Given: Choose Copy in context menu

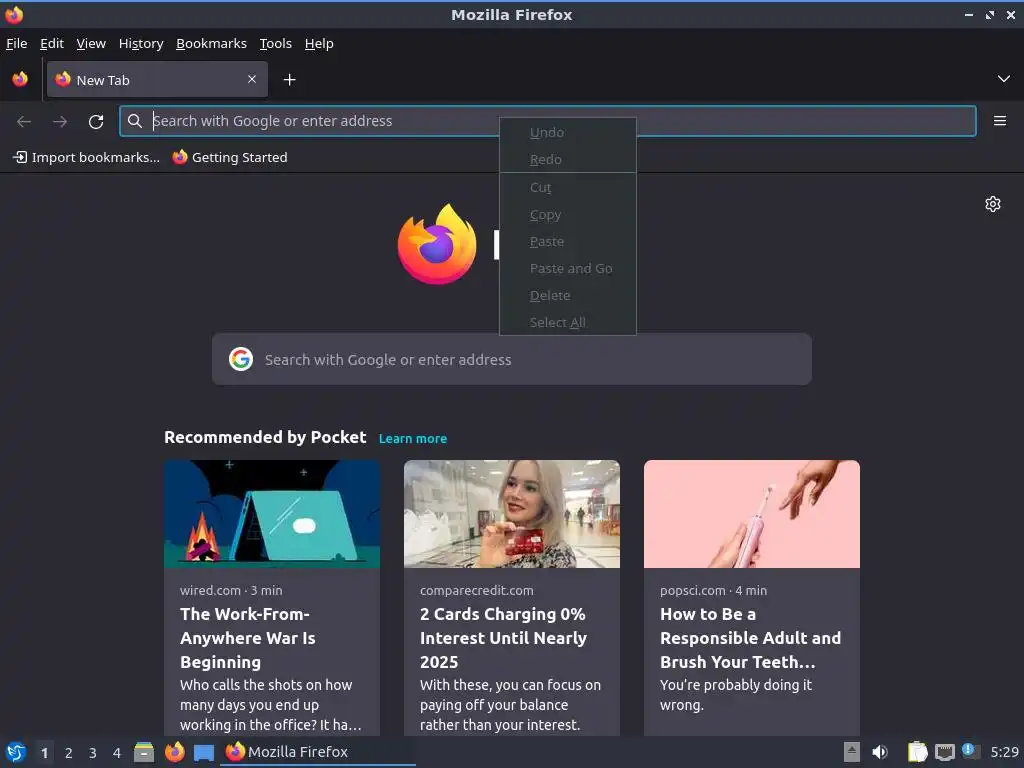Looking at the screenshot, I should pyautogui.click(x=568, y=215).
